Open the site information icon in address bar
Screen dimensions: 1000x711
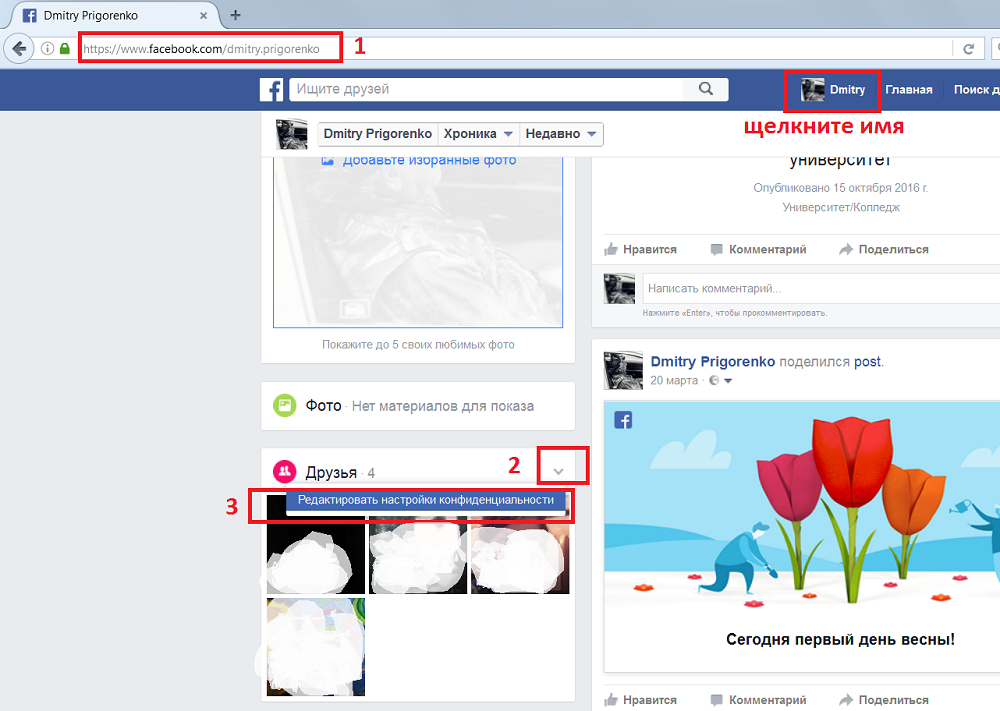(x=47, y=48)
